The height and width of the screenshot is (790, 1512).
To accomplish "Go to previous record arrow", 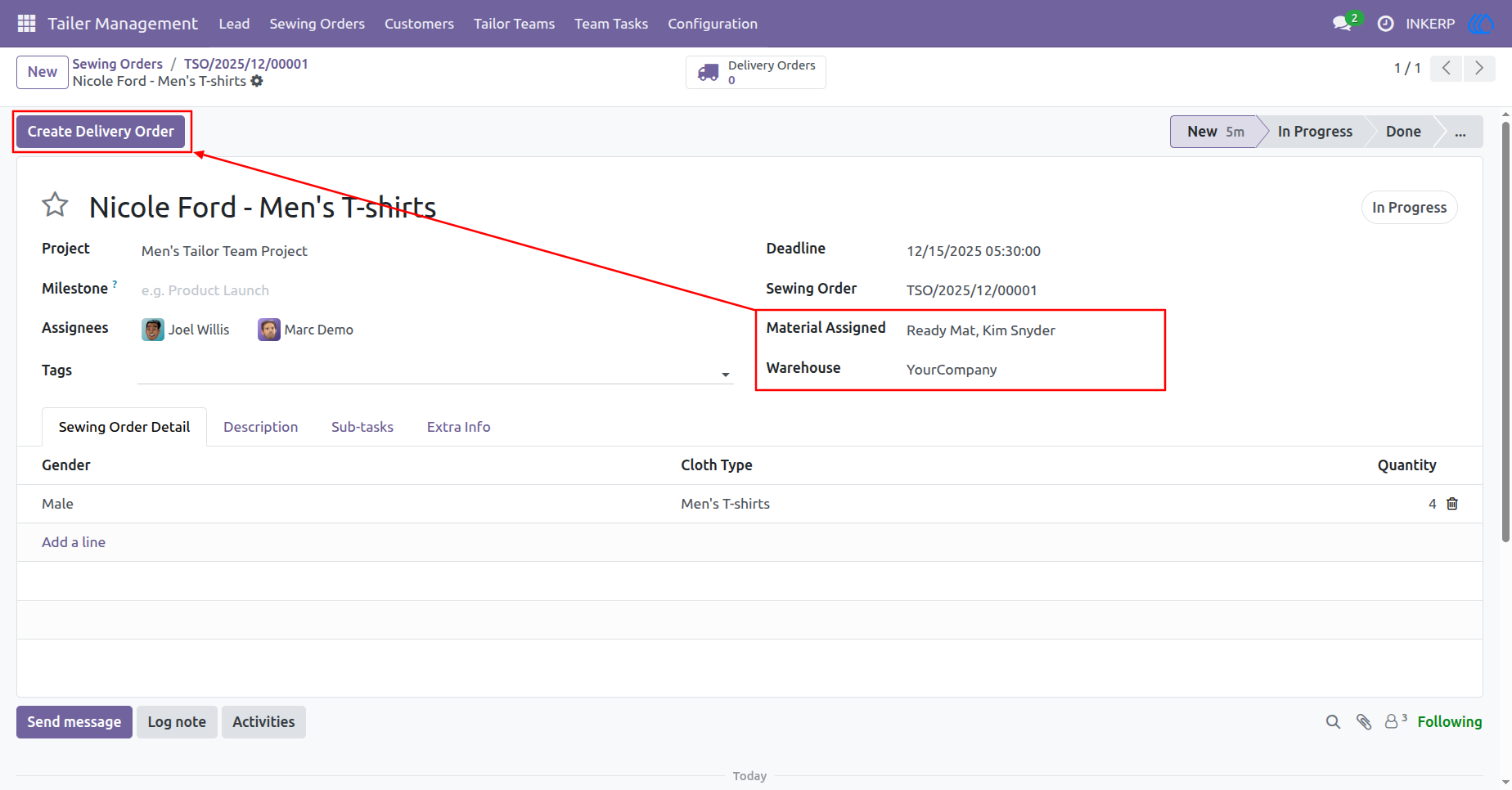I will click(1447, 68).
